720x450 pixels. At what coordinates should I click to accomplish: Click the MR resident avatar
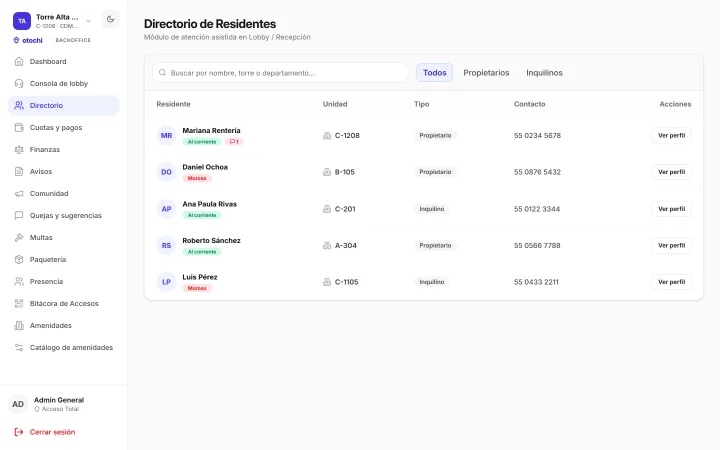click(x=166, y=135)
